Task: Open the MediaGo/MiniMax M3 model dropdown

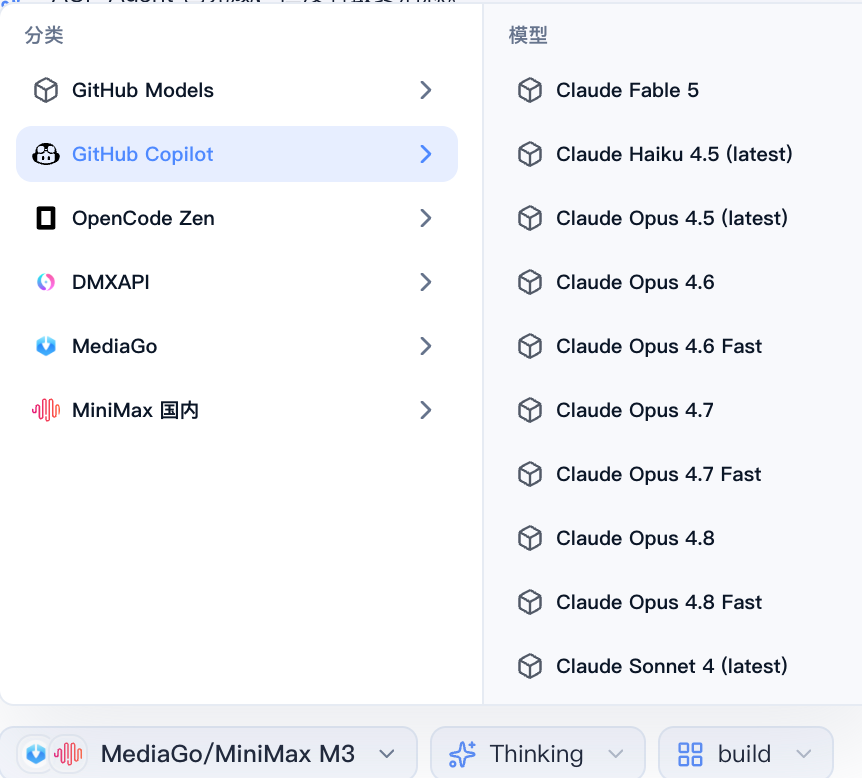Action: click(209, 753)
